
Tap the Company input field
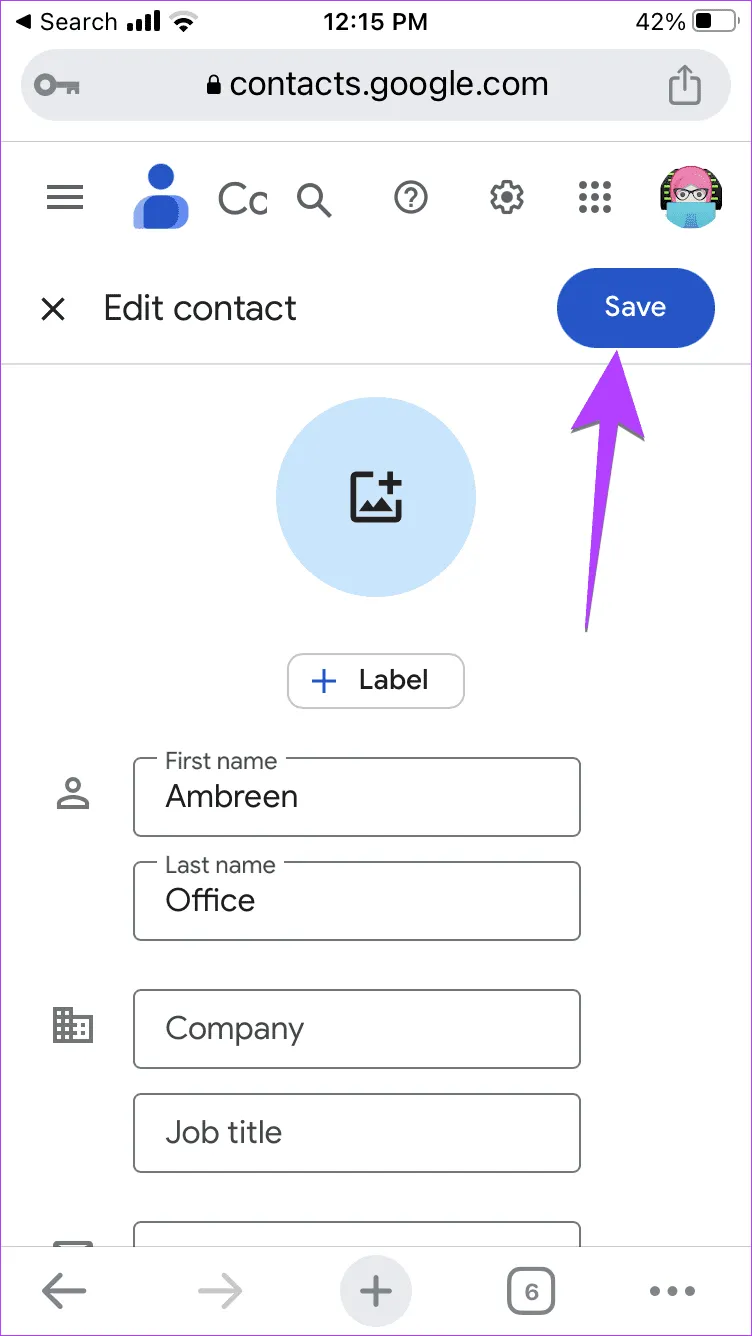pos(356,1029)
